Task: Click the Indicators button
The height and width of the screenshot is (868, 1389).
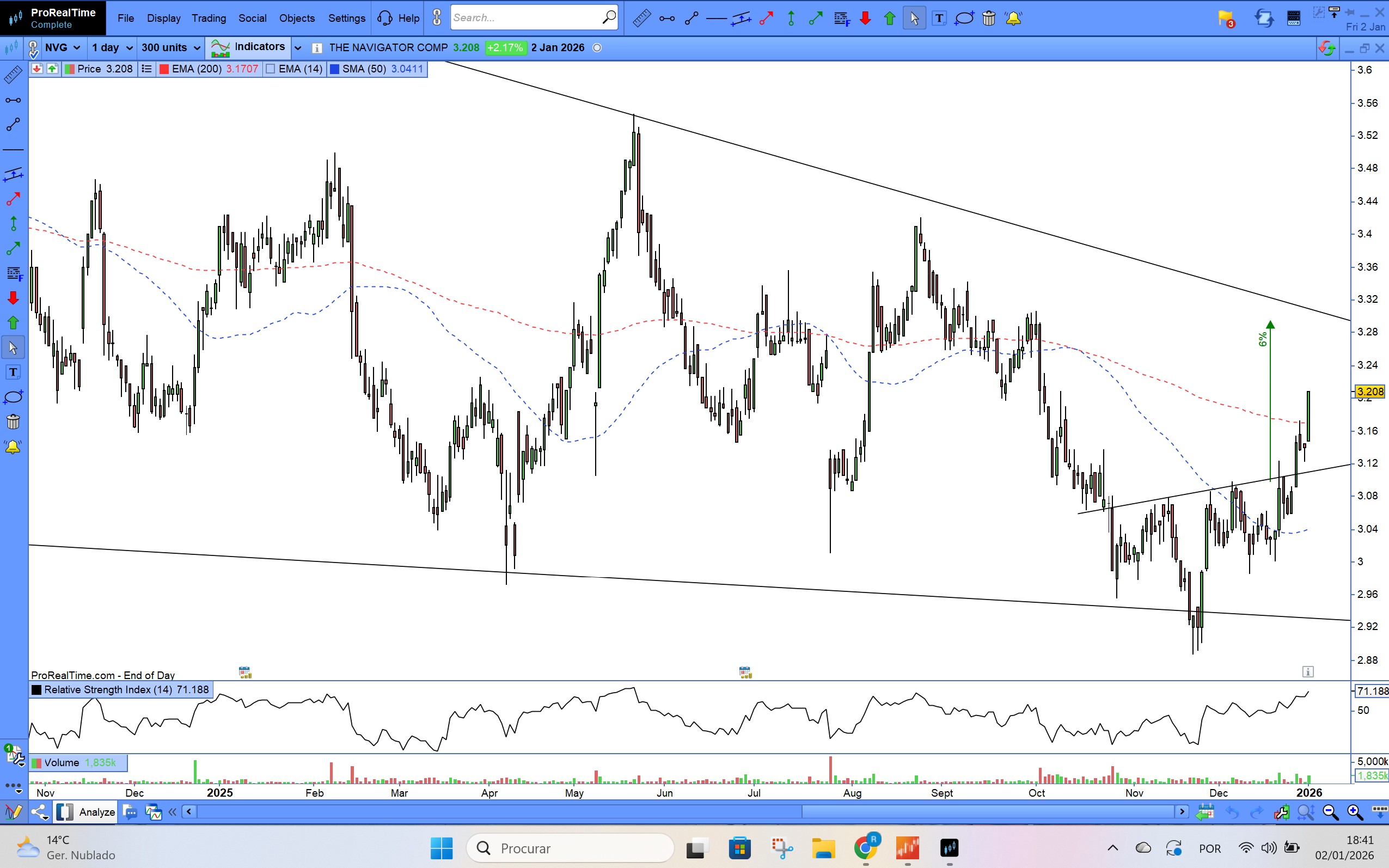Action: pyautogui.click(x=248, y=47)
